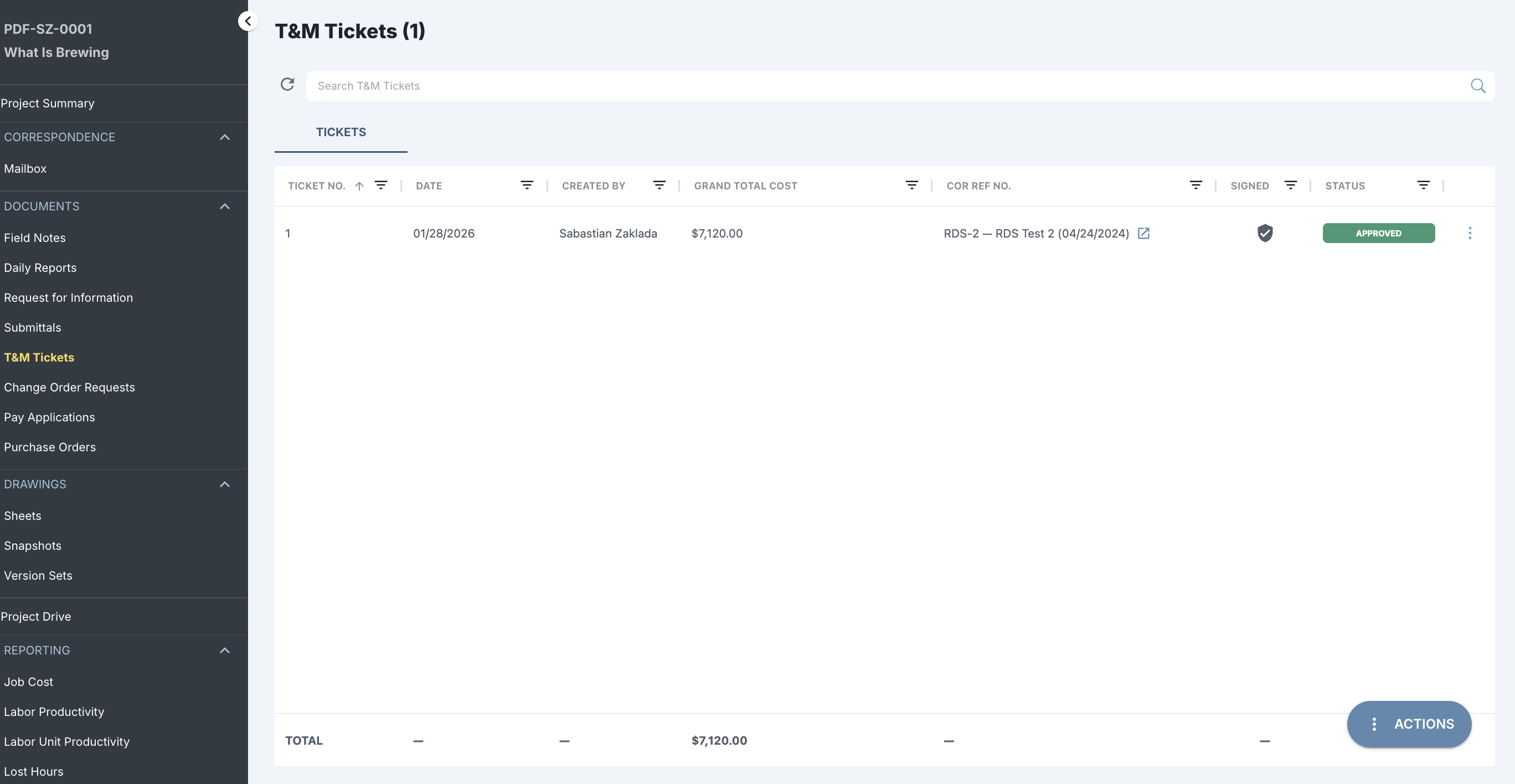Viewport: 1515px width, 784px height.
Task: Open Snapshots under Drawings
Action: click(x=32, y=546)
